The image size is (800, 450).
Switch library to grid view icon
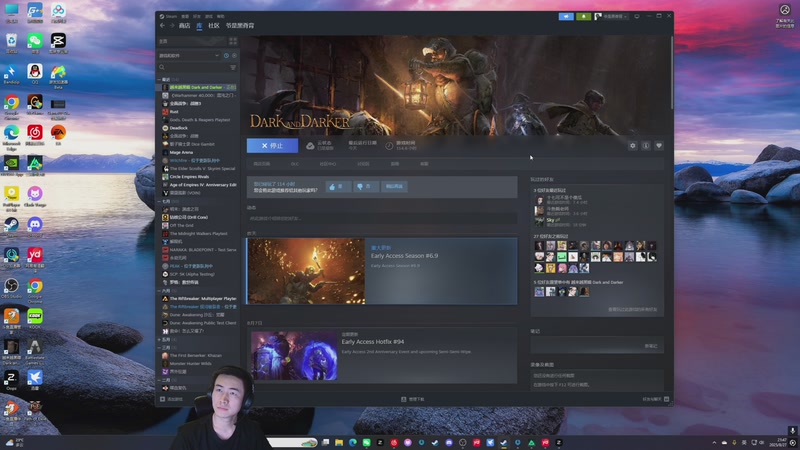[x=233, y=41]
